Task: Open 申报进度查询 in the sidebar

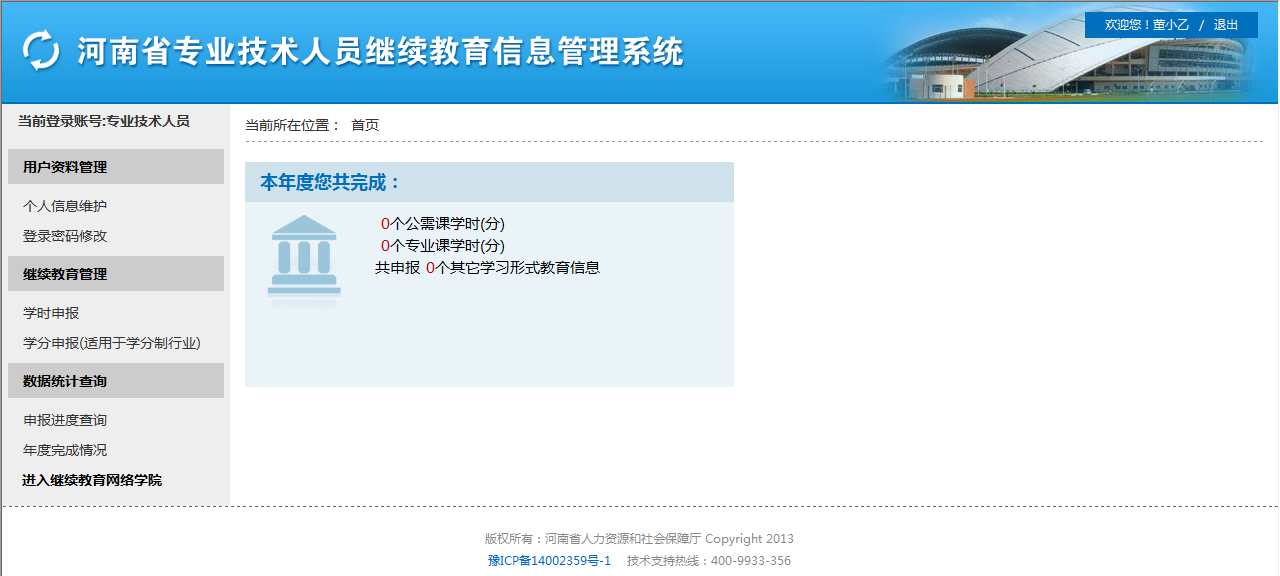Action: [65, 420]
